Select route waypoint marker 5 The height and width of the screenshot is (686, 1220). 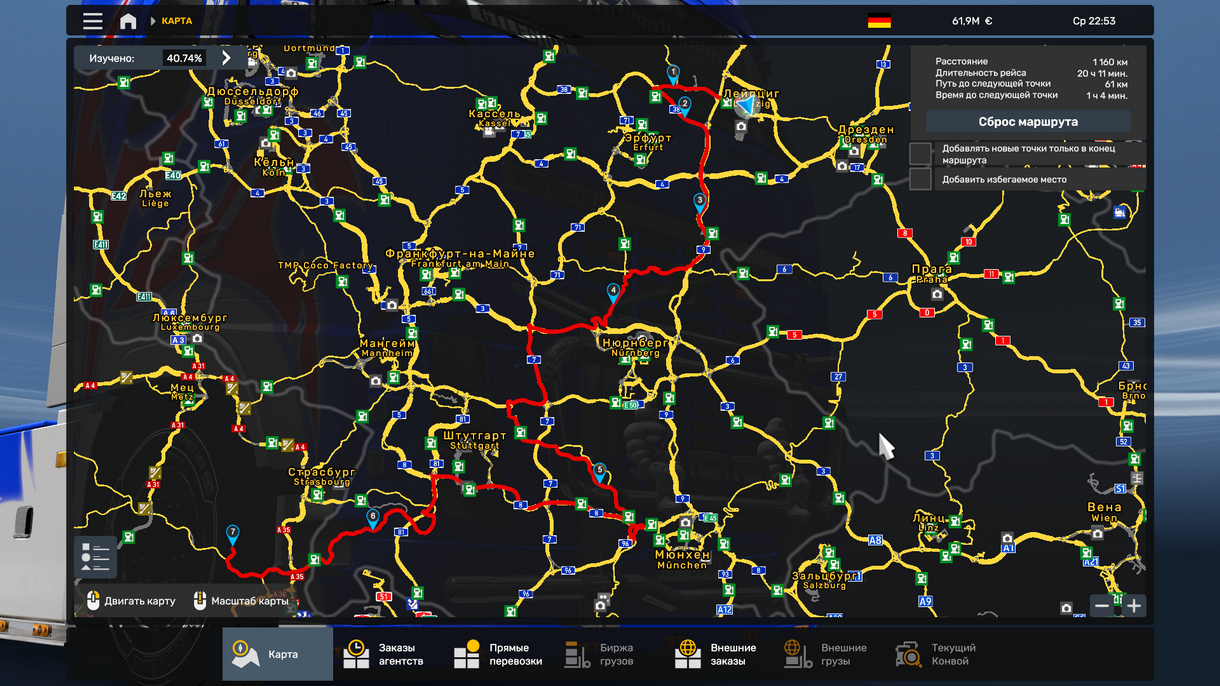point(600,471)
